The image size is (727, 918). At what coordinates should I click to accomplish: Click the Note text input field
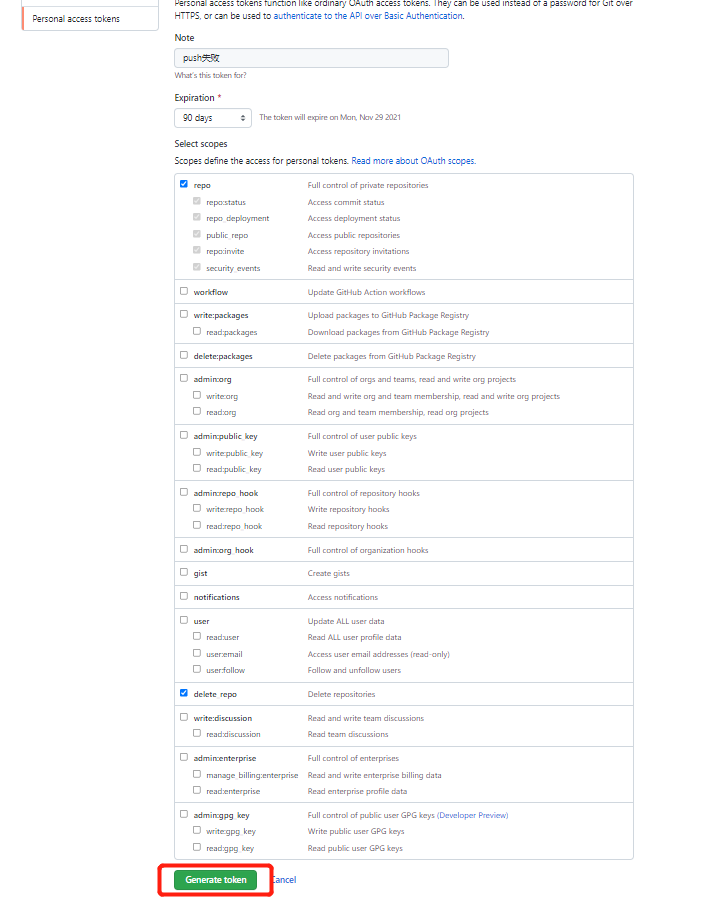tap(311, 58)
